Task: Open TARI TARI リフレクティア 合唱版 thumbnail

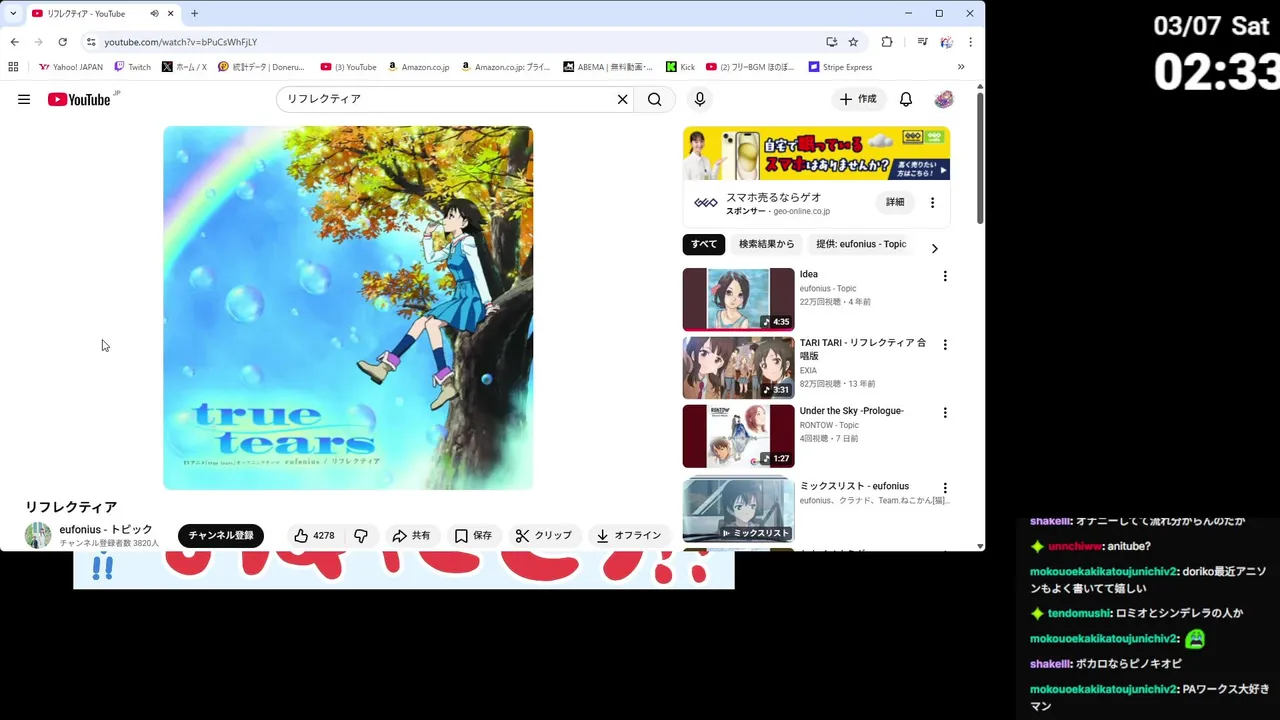Action: [739, 367]
